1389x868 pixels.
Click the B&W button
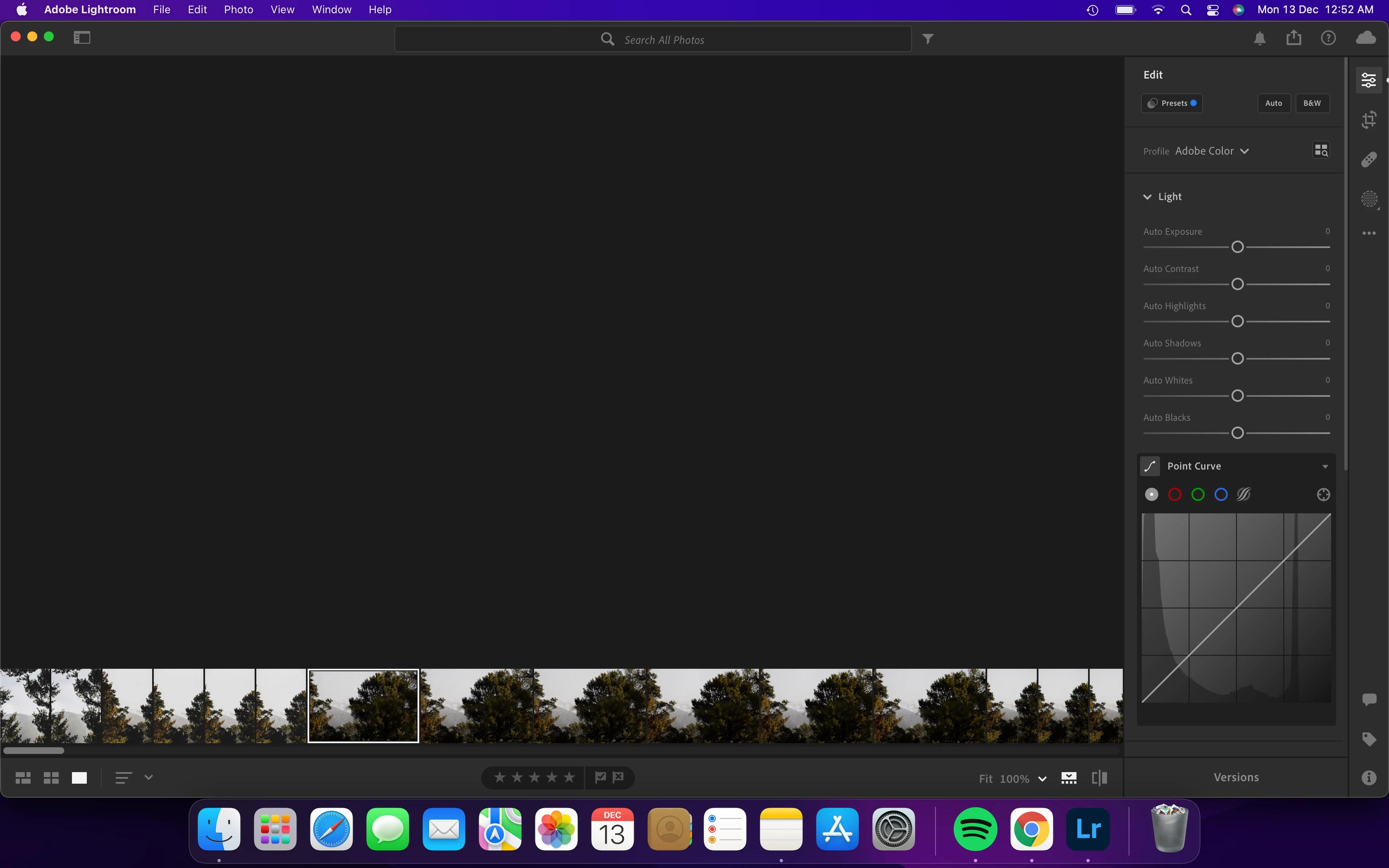pyautogui.click(x=1312, y=103)
